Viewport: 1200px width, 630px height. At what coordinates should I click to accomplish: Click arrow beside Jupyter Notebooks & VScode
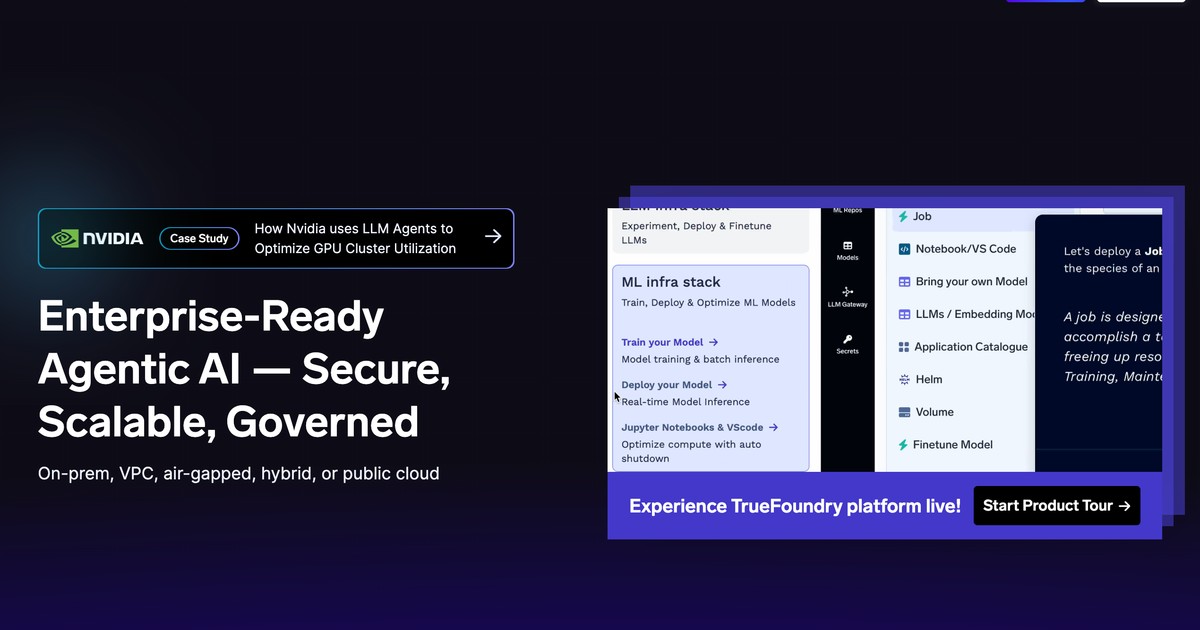[773, 427]
